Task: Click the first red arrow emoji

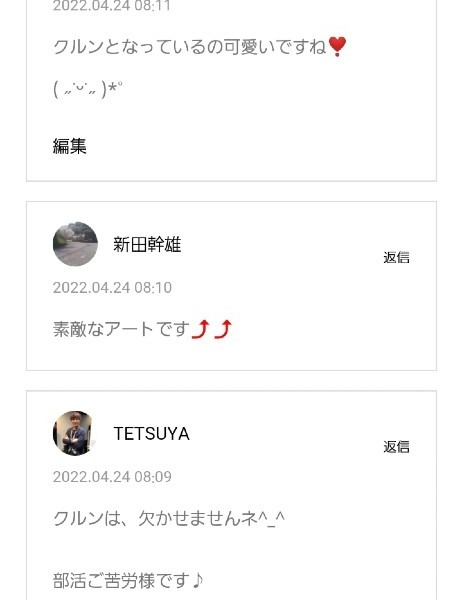Action: pos(201,329)
